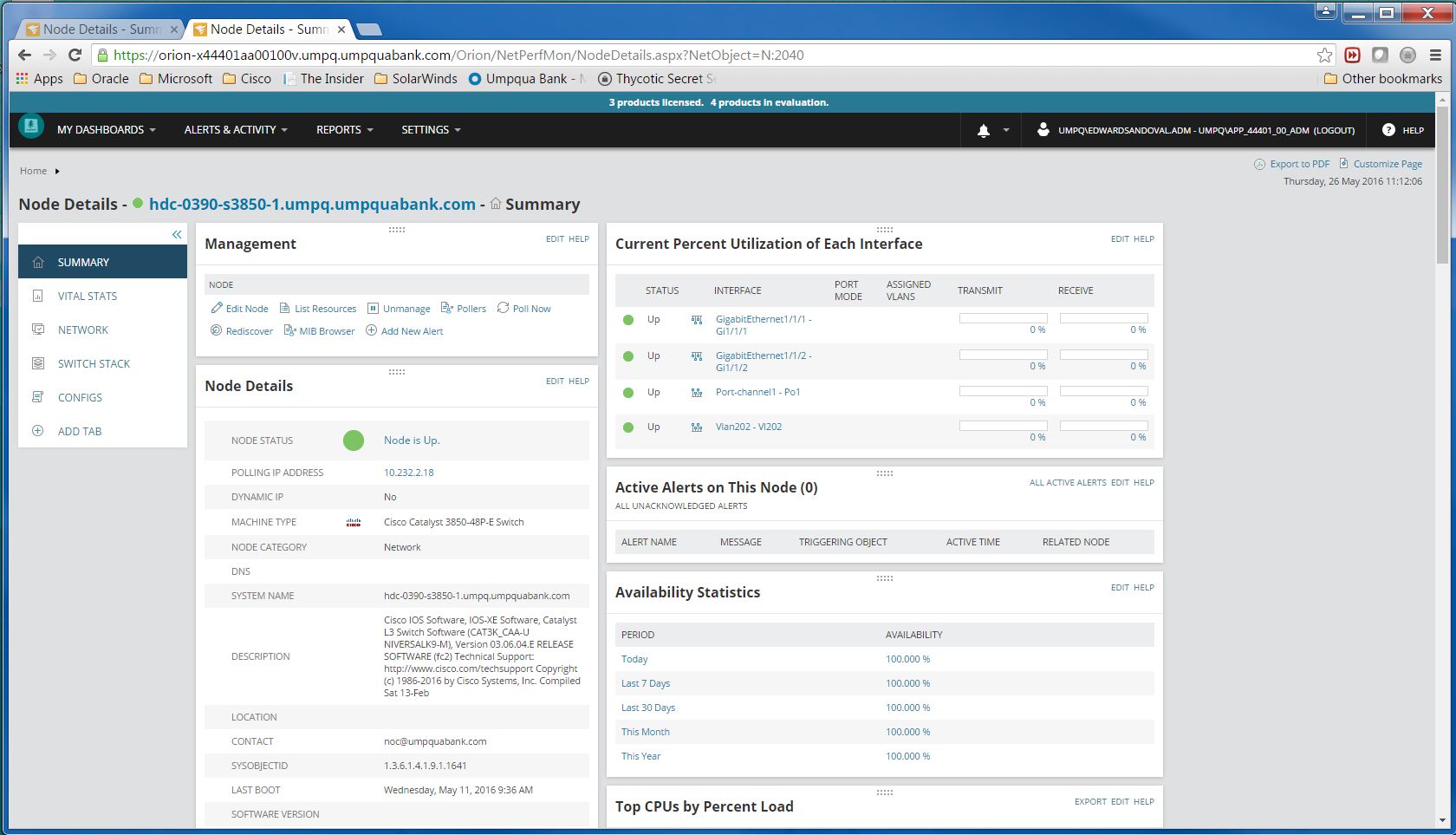This screenshot has height=835, width=1456.
Task: Click the browser reload icon
Action: pos(75,55)
